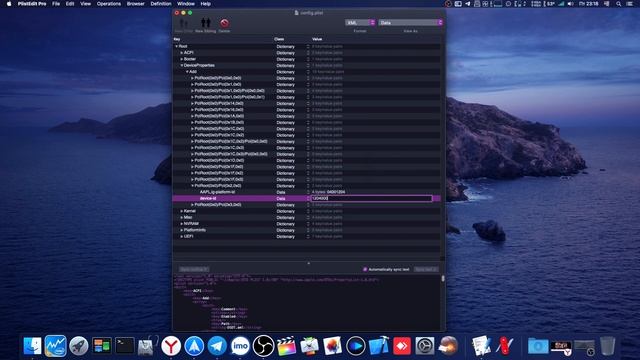
Task: Open the View menu
Action: tap(85, 4)
